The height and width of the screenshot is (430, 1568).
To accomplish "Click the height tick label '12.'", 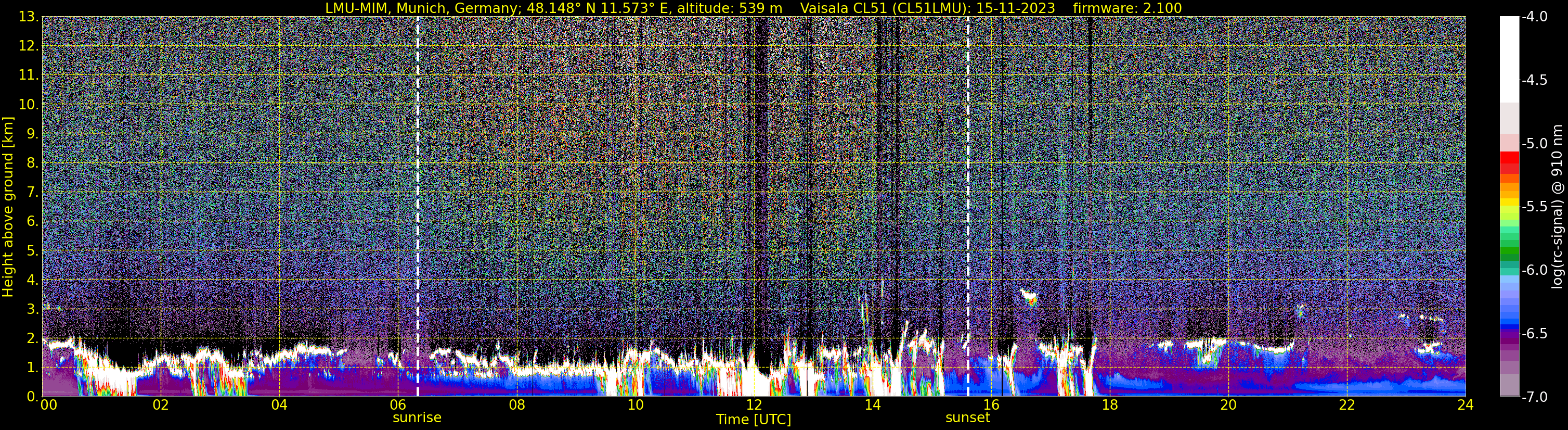I will (x=29, y=46).
